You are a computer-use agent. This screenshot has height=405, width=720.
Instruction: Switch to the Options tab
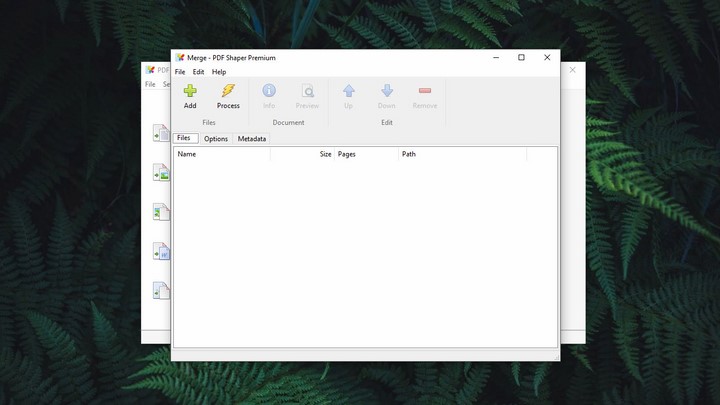click(x=216, y=139)
